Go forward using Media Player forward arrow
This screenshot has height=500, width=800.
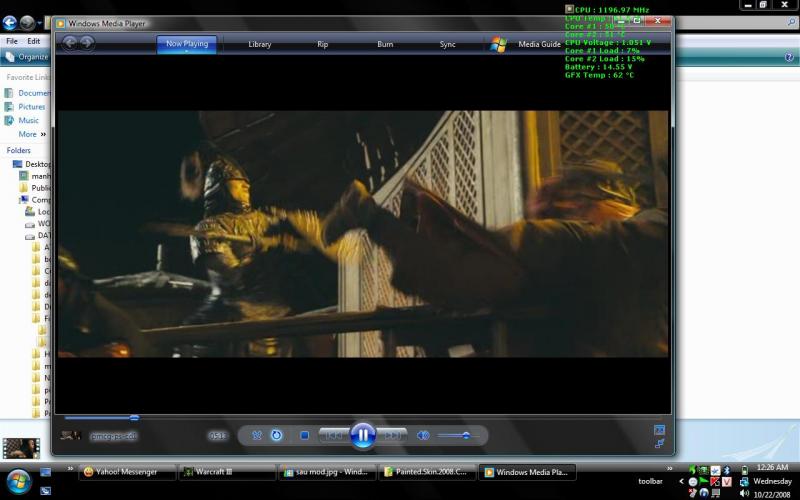click(87, 43)
